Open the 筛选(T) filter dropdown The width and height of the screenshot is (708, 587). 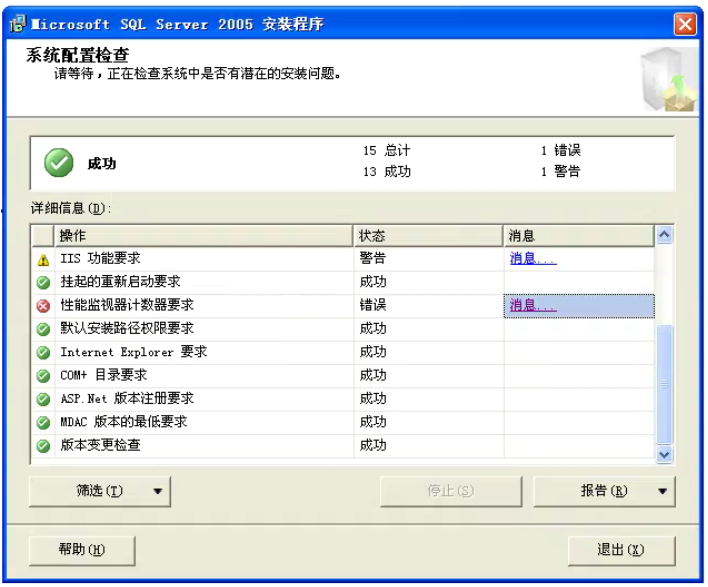(x=100, y=491)
